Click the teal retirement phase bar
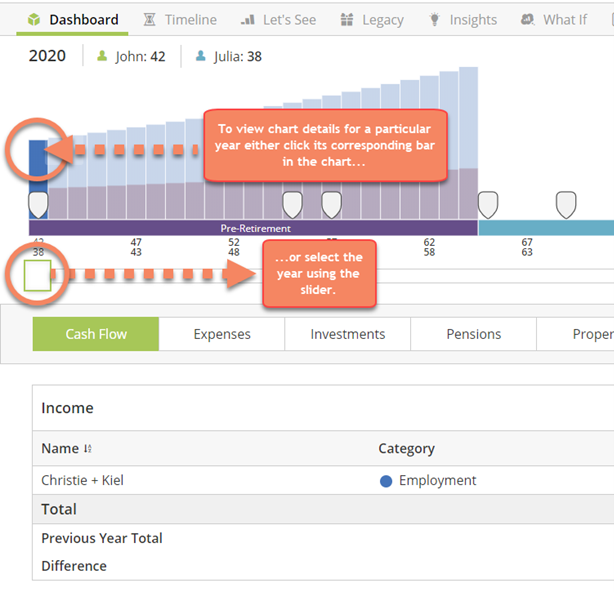This screenshot has width=614, height=592. click(x=546, y=228)
